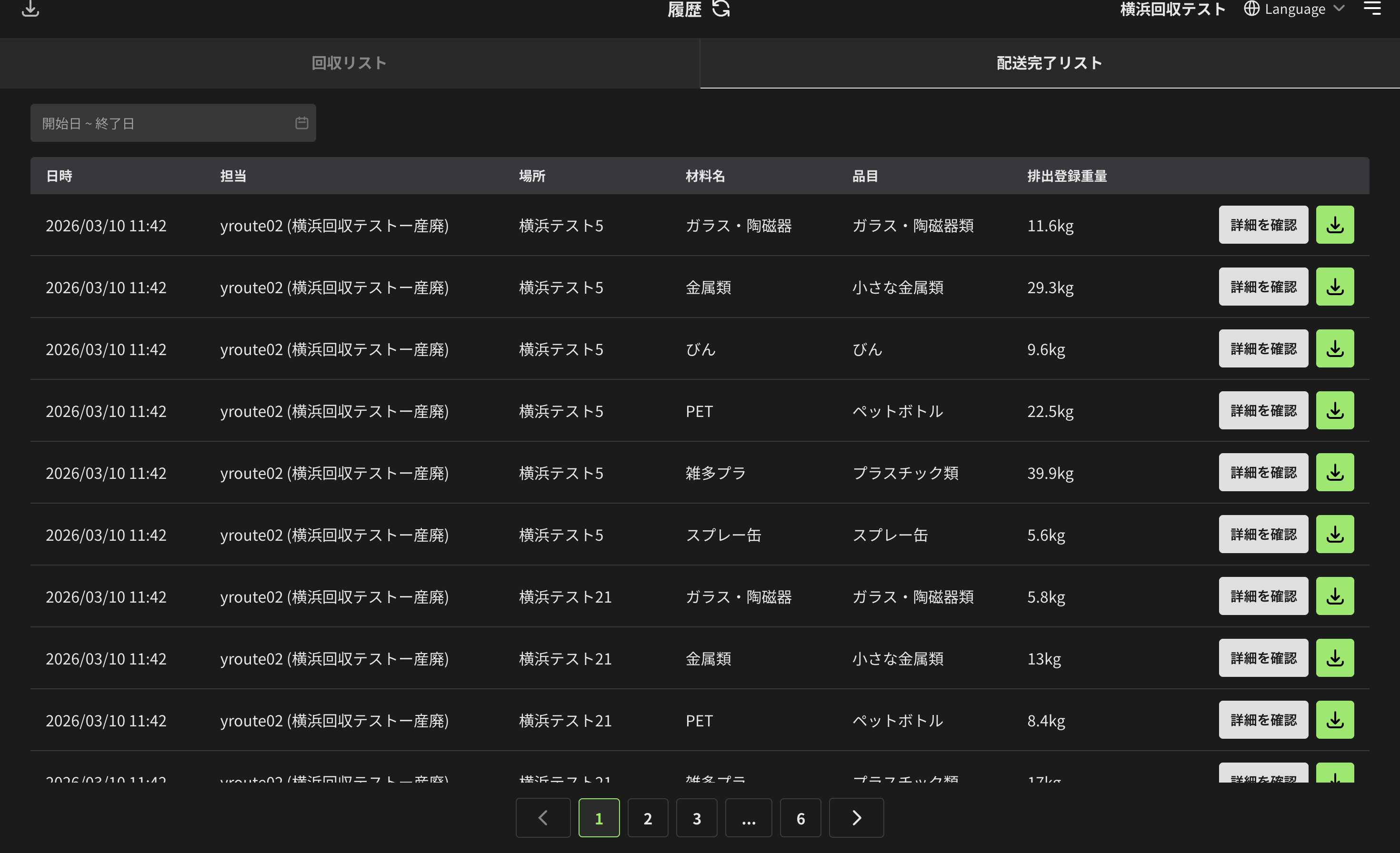Click 詳細を確認 for the 39.9kg row
The image size is (1400, 853).
point(1264,473)
